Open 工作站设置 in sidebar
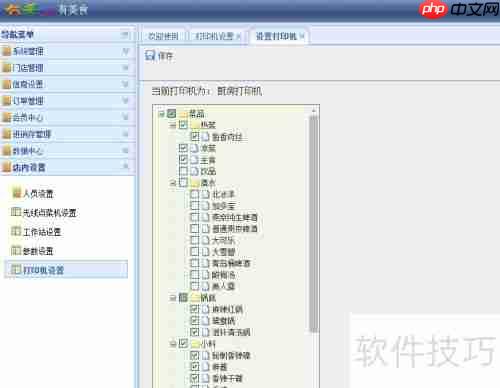 click(42, 232)
